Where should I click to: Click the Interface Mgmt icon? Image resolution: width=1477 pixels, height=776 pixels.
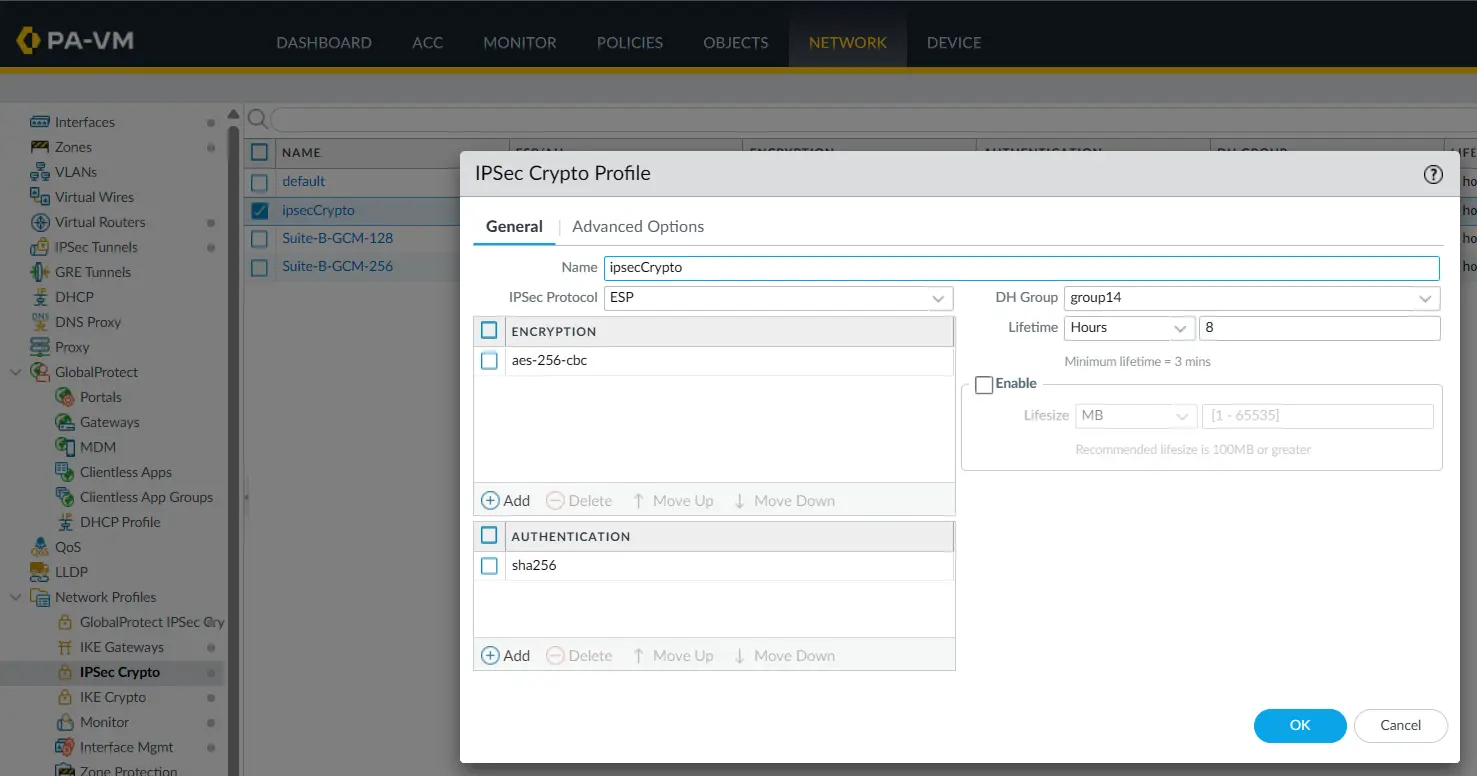[65, 747]
